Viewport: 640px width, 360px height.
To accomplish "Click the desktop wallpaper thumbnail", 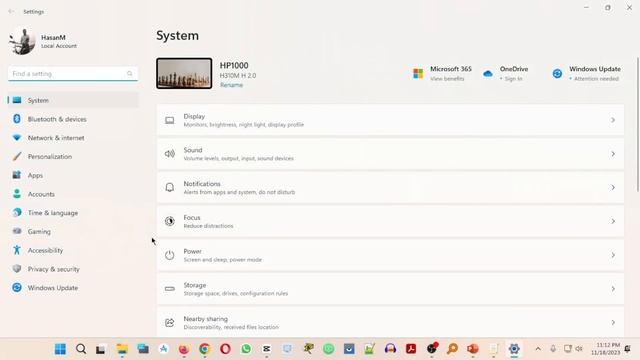I will (184, 73).
